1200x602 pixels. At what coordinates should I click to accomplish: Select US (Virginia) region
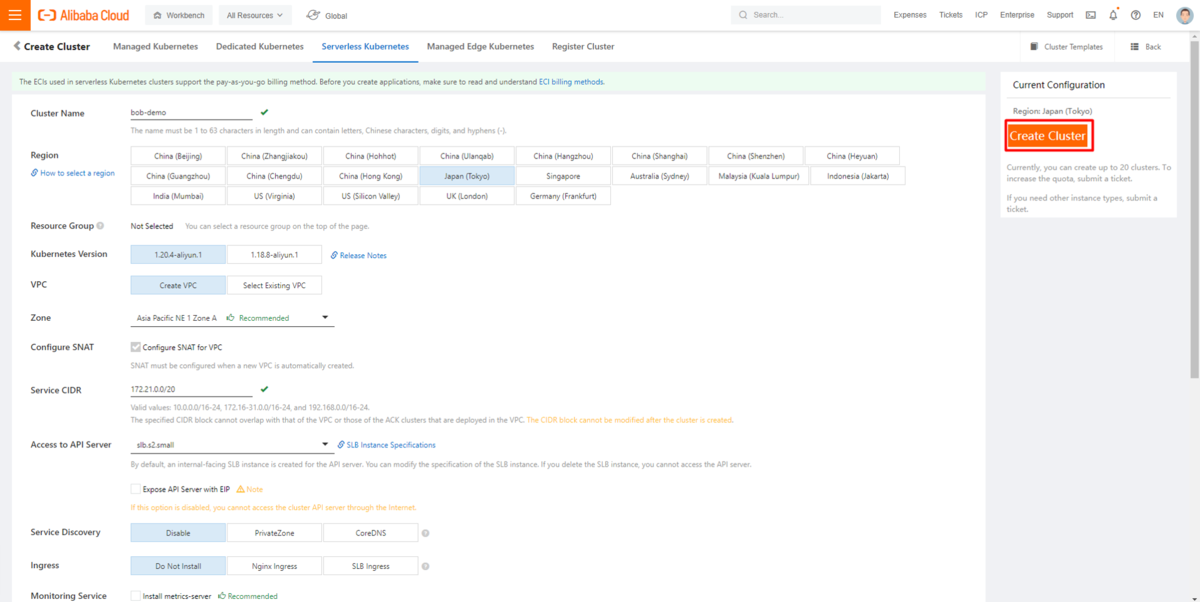tap(274, 196)
